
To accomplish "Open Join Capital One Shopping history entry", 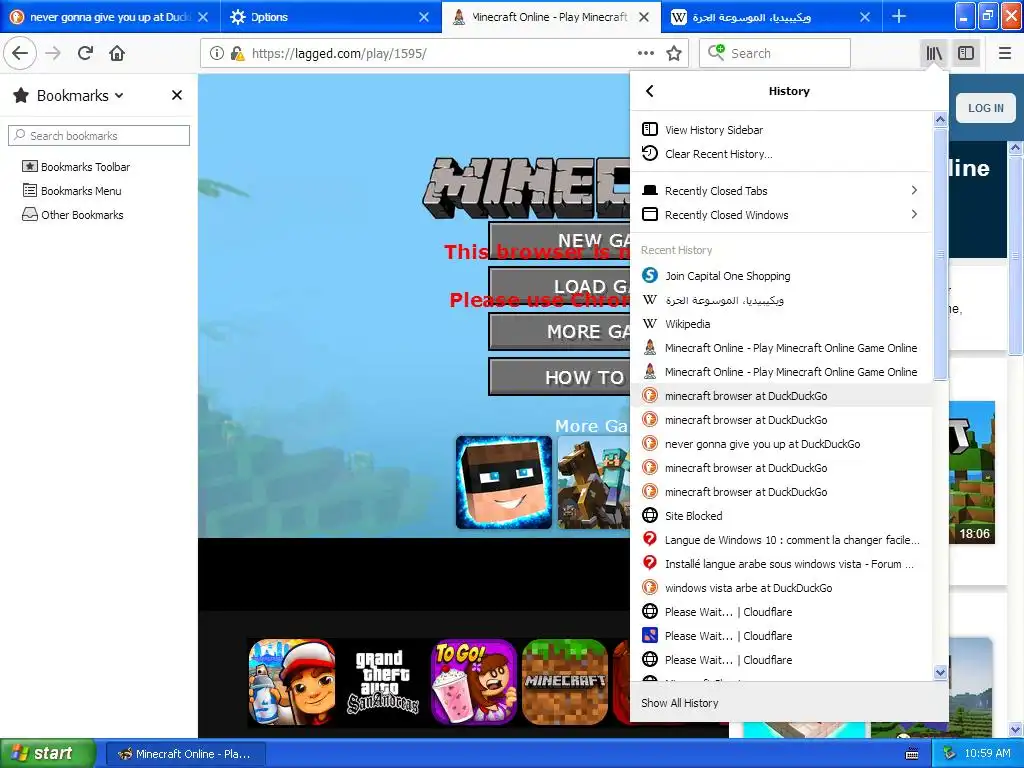I will (781, 276).
